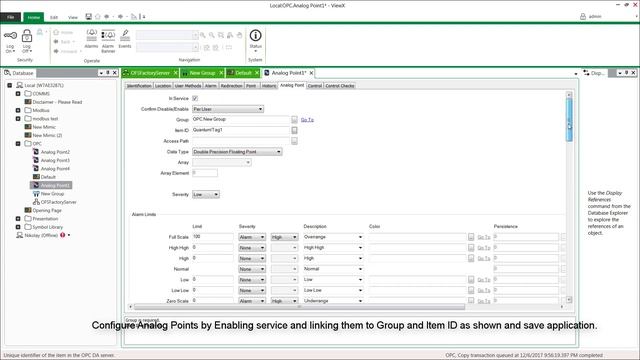Open the Alarm properties tab
Viewport: 640px width, 360px height.
(211, 86)
